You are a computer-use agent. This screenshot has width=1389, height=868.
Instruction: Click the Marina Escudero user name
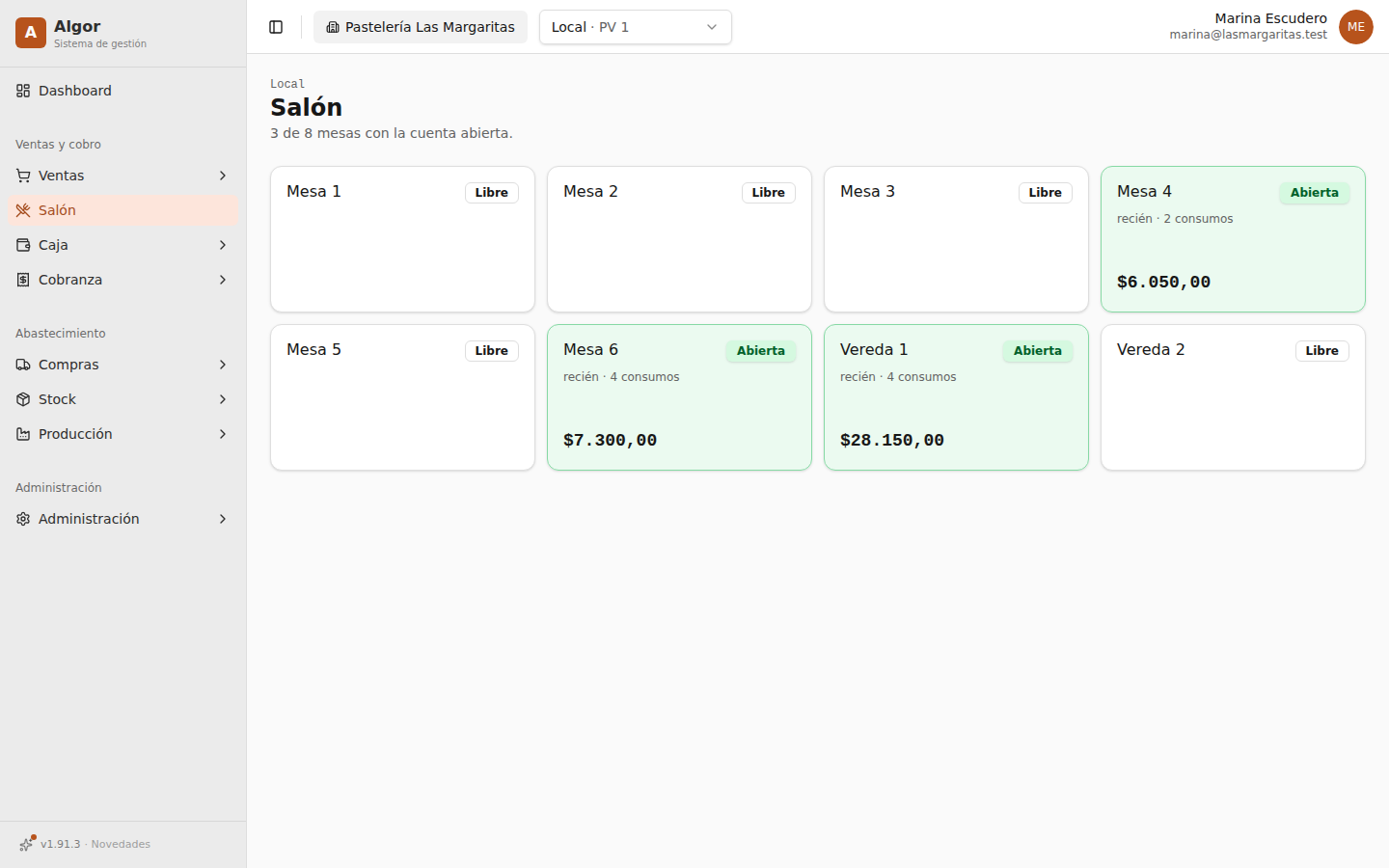[1270, 18]
